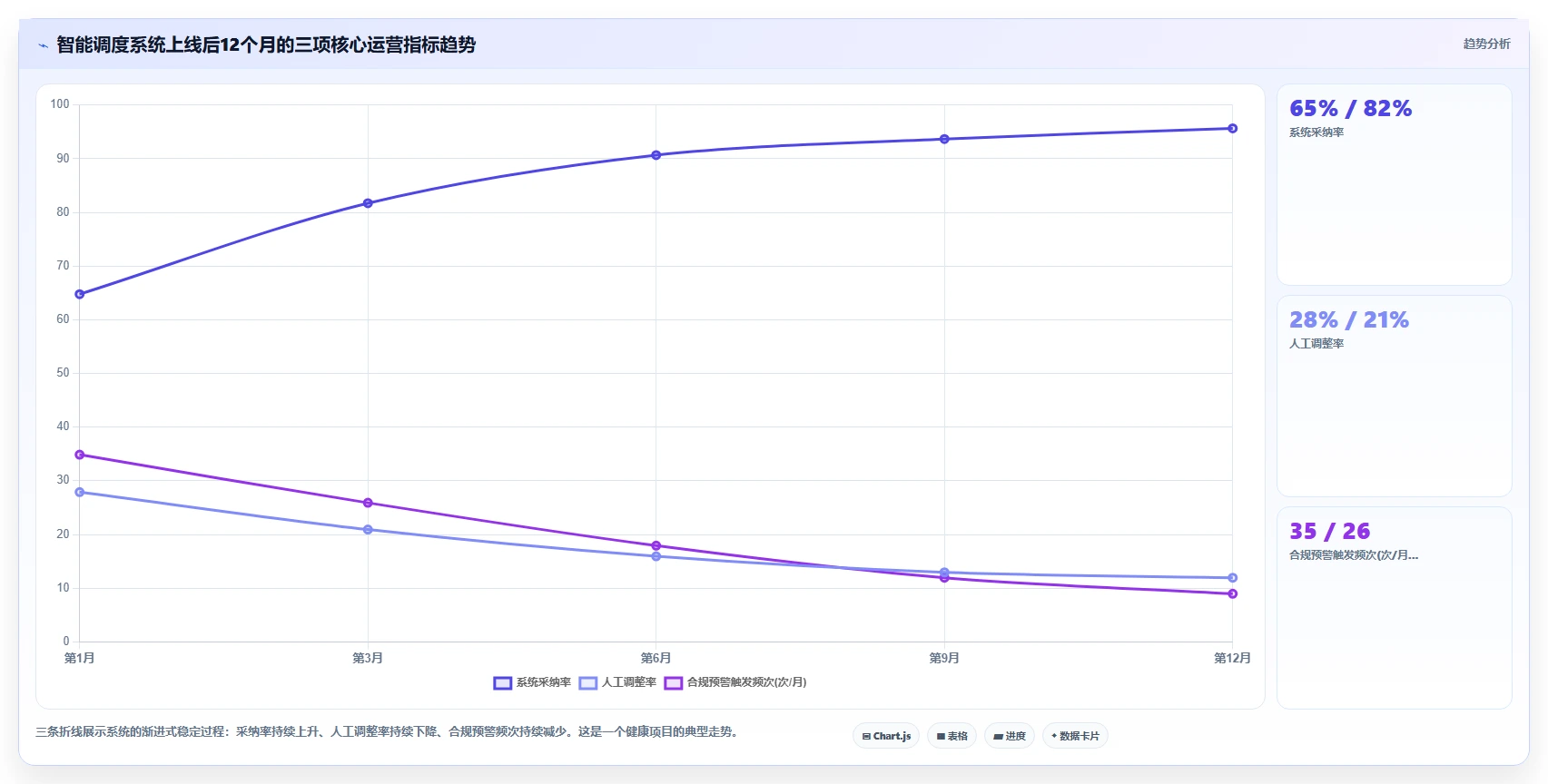Select the 进度 tag
The width and height of the screenshot is (1548, 784).
click(1010, 736)
